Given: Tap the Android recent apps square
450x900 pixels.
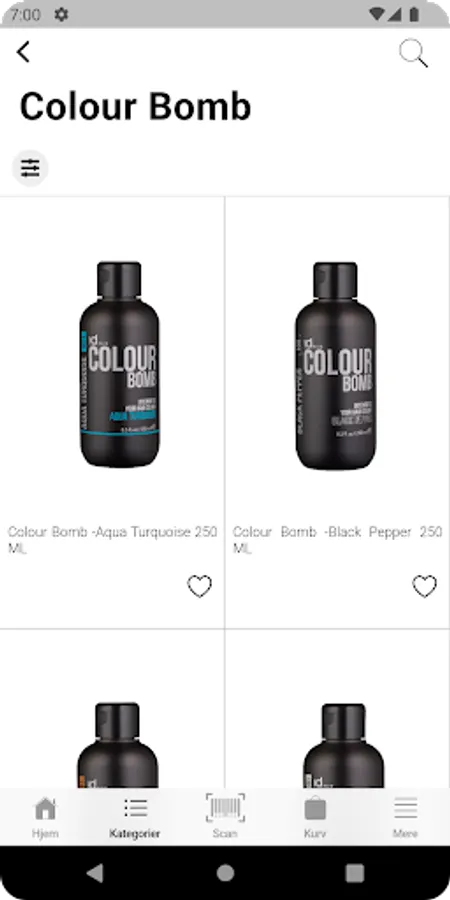Looking at the screenshot, I should (x=355, y=873).
